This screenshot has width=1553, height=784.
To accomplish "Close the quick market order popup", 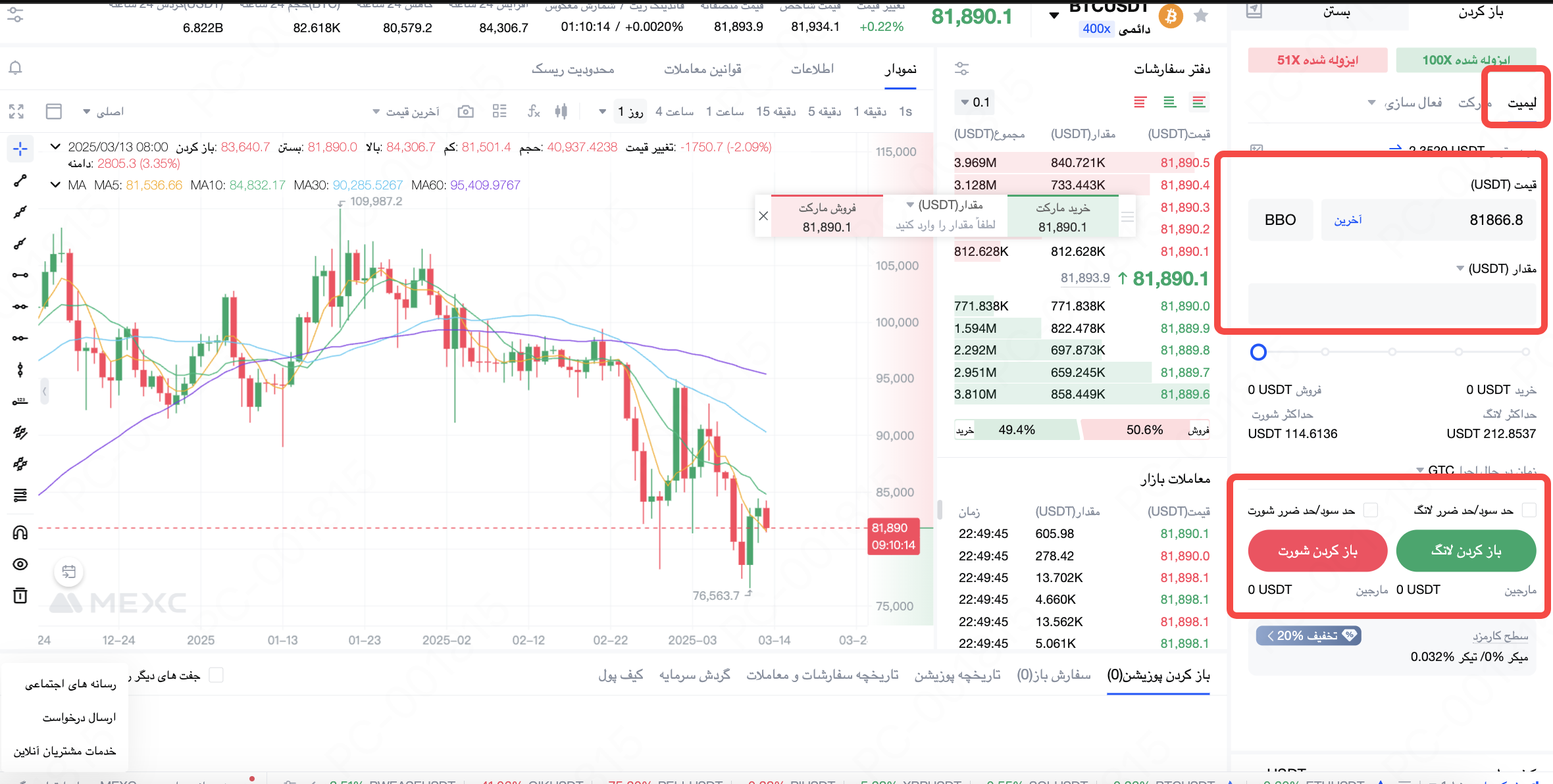I will pos(763,216).
